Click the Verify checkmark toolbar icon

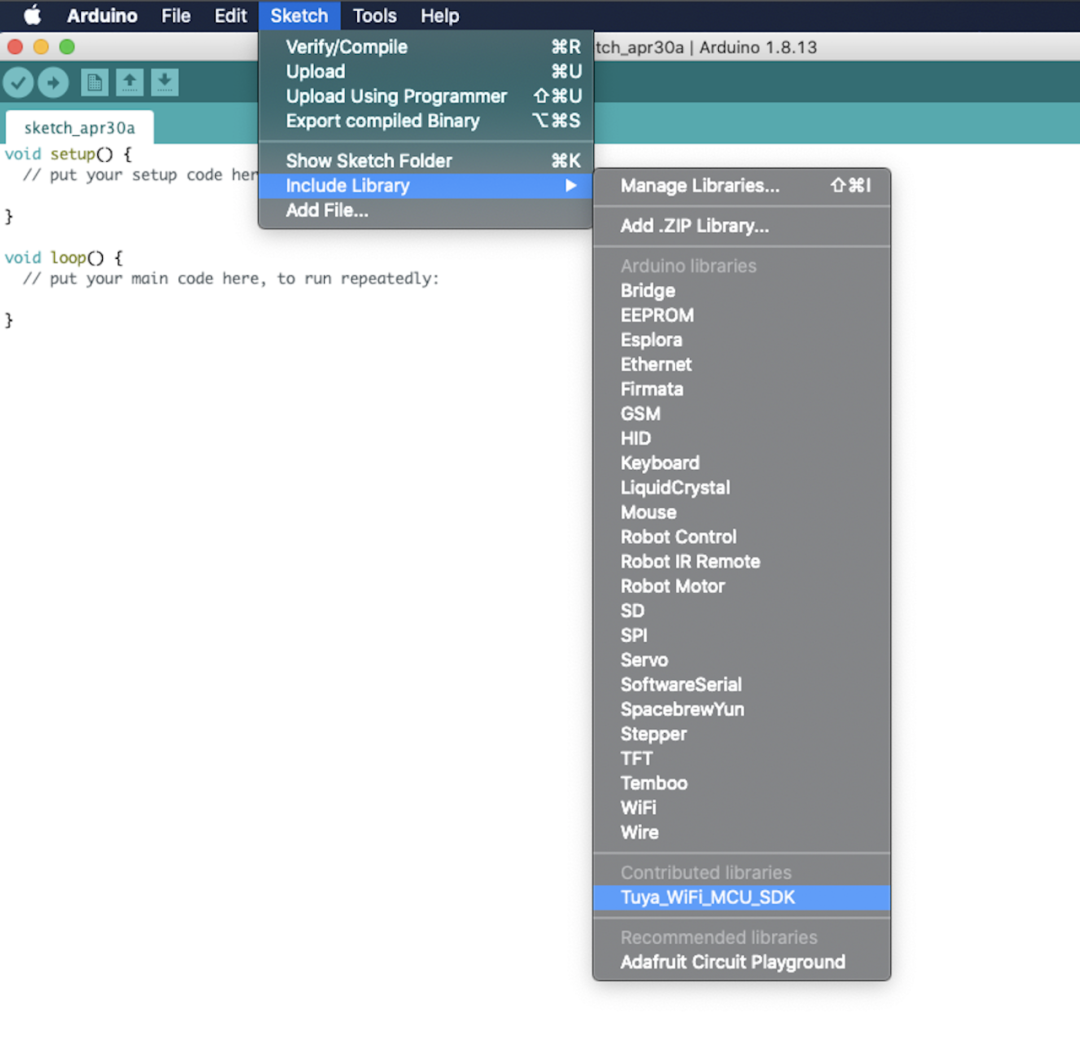click(x=19, y=83)
